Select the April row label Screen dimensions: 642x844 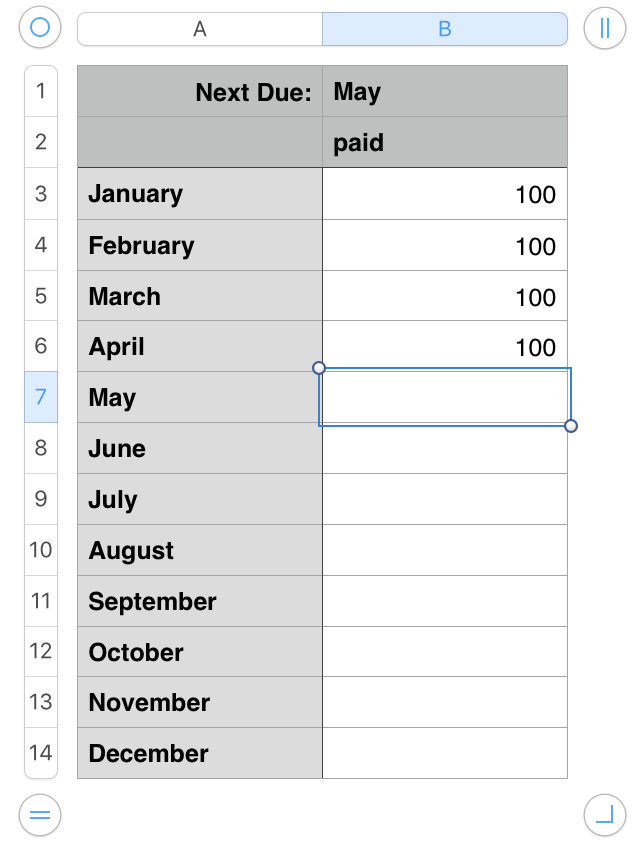[200, 347]
